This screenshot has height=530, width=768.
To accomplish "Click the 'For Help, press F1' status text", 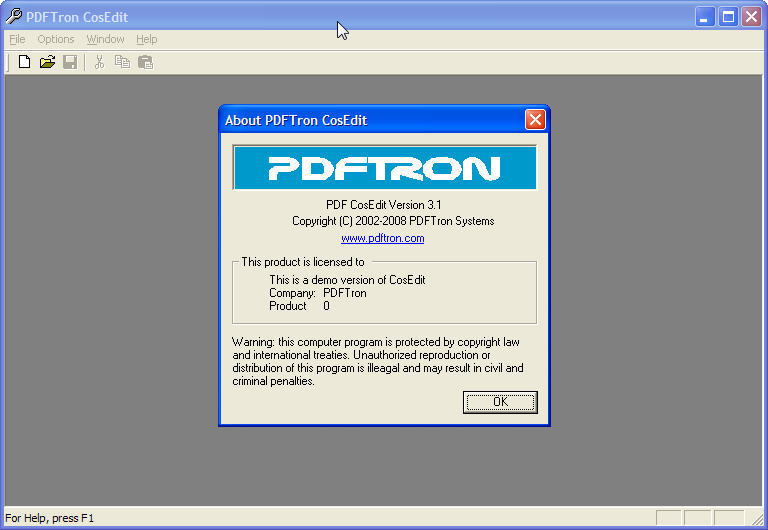I will coord(49,518).
